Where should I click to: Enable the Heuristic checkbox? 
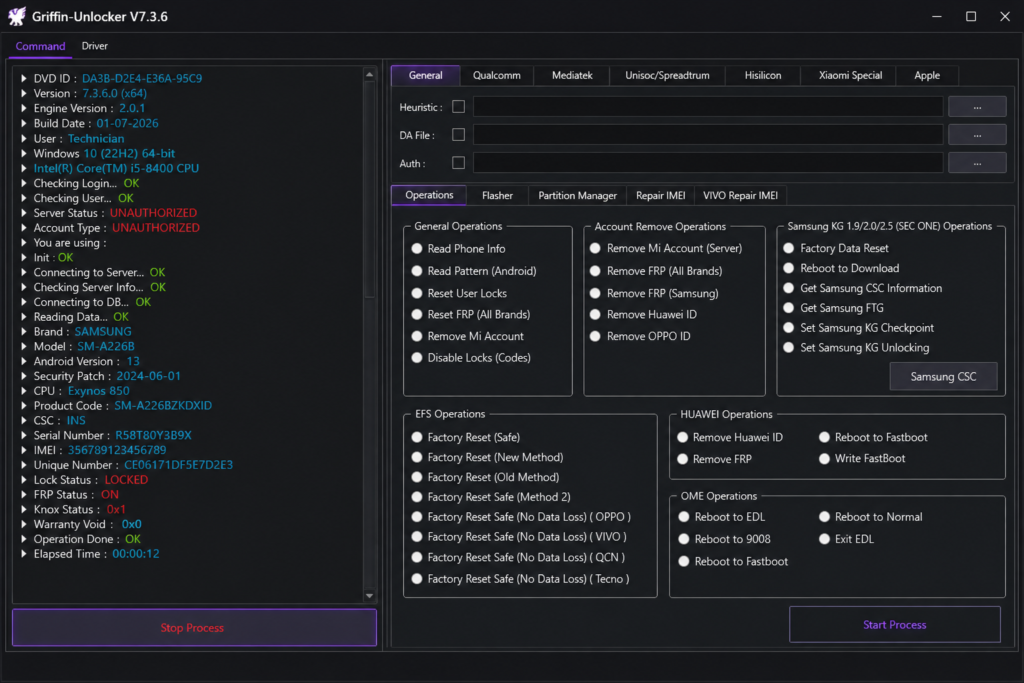pyautogui.click(x=458, y=106)
